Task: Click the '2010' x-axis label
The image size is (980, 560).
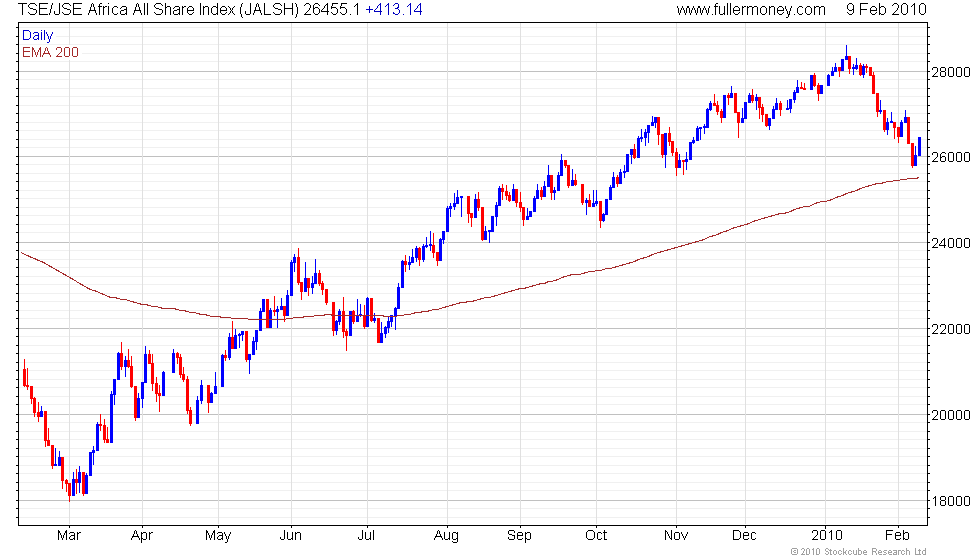Action: tap(827, 536)
